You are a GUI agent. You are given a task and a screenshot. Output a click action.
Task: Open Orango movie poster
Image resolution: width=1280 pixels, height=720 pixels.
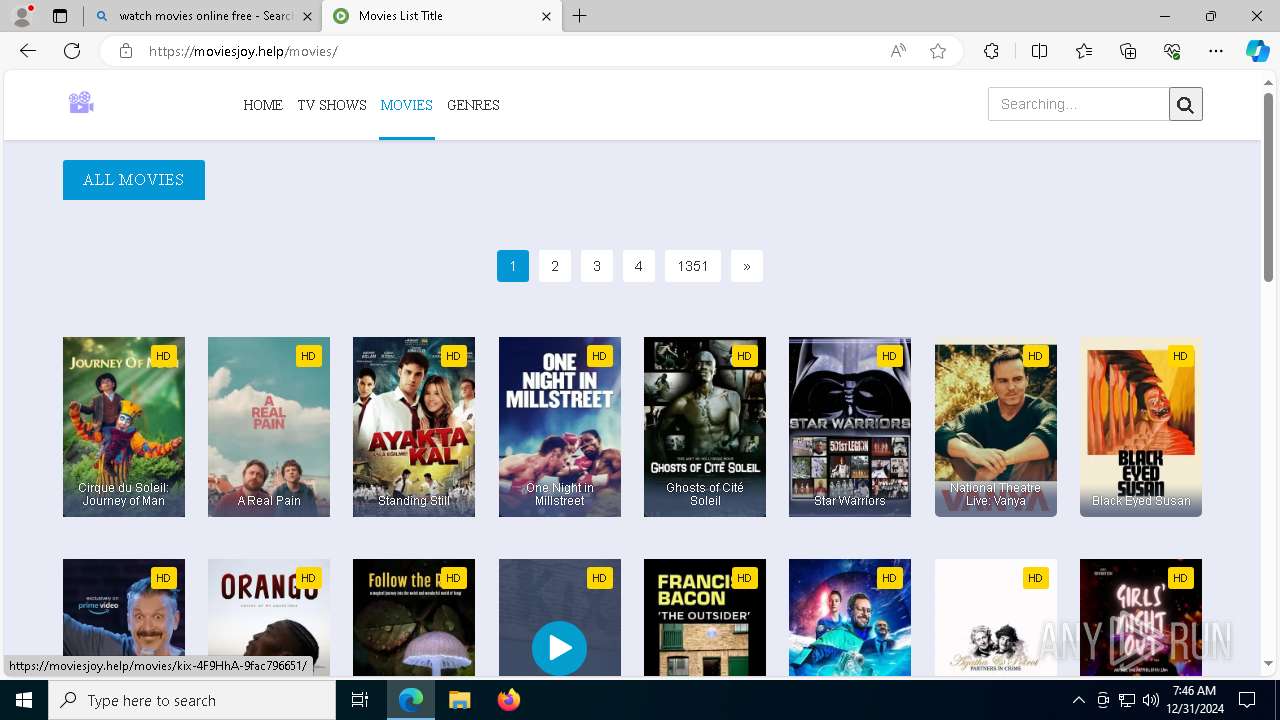click(x=269, y=617)
